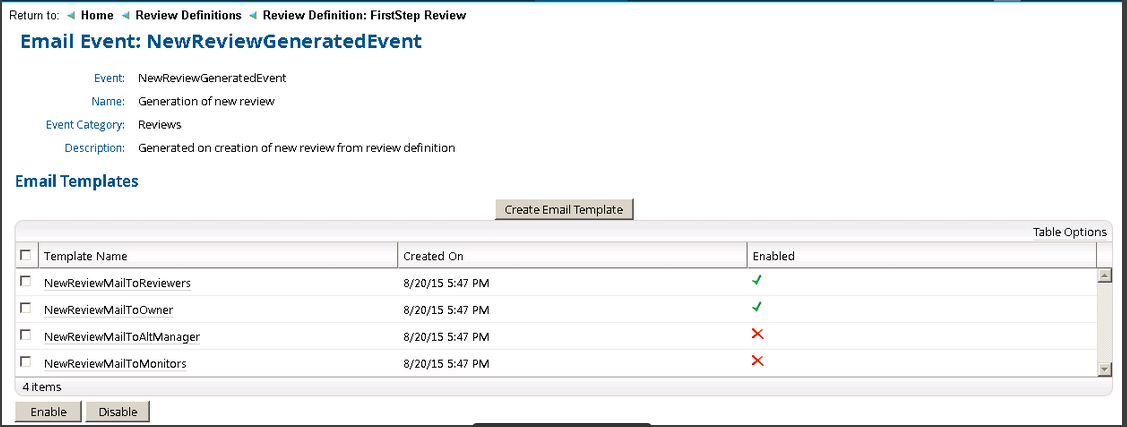Toggle the select-all checkbox in table header
Image resolution: width=1127 pixels, height=427 pixels.
pyautogui.click(x=26, y=255)
